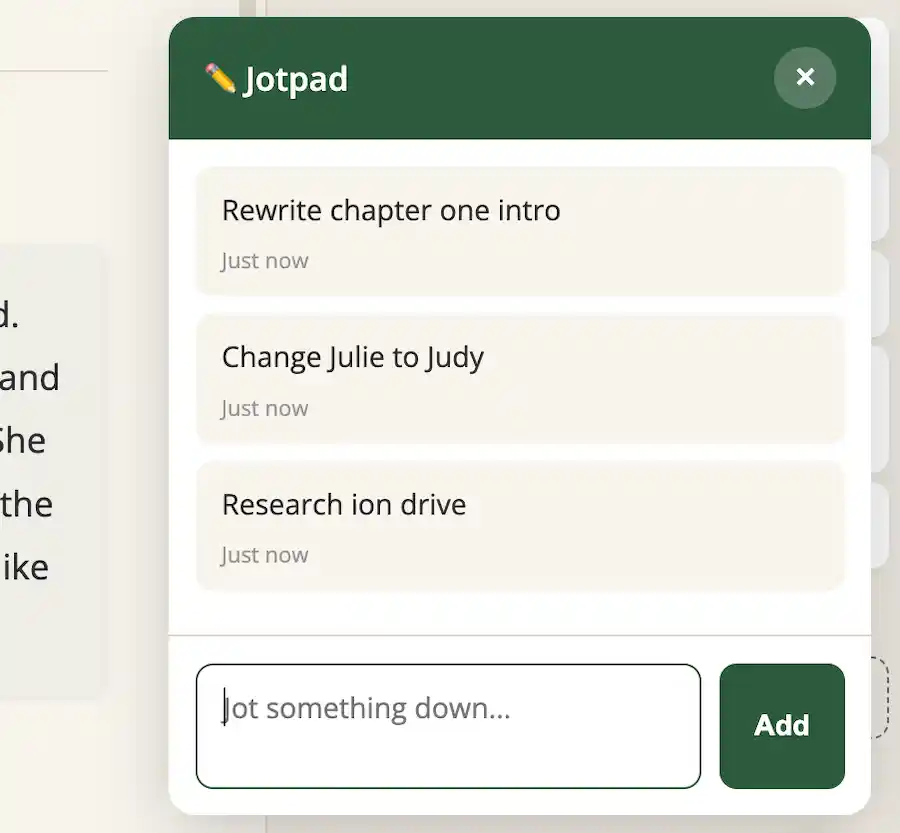Click the Jotpad title text
The height and width of the screenshot is (833, 900).
pos(295,78)
